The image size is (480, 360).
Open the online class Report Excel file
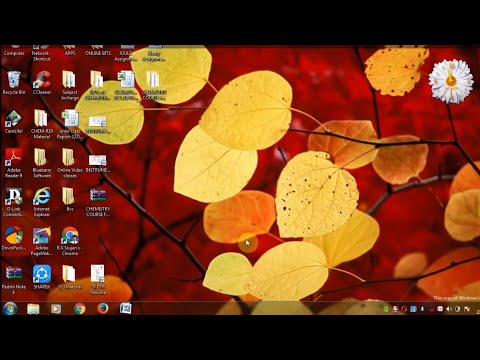[70, 124]
